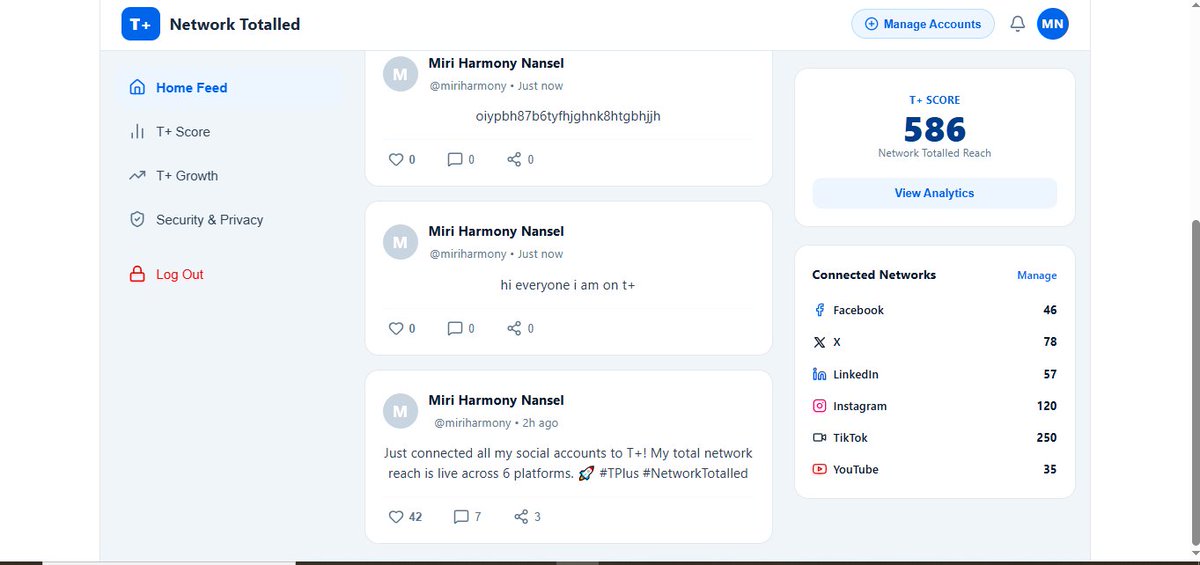This screenshot has width=1200, height=565.
Task: Click the YouTube network icon
Action: [819, 469]
